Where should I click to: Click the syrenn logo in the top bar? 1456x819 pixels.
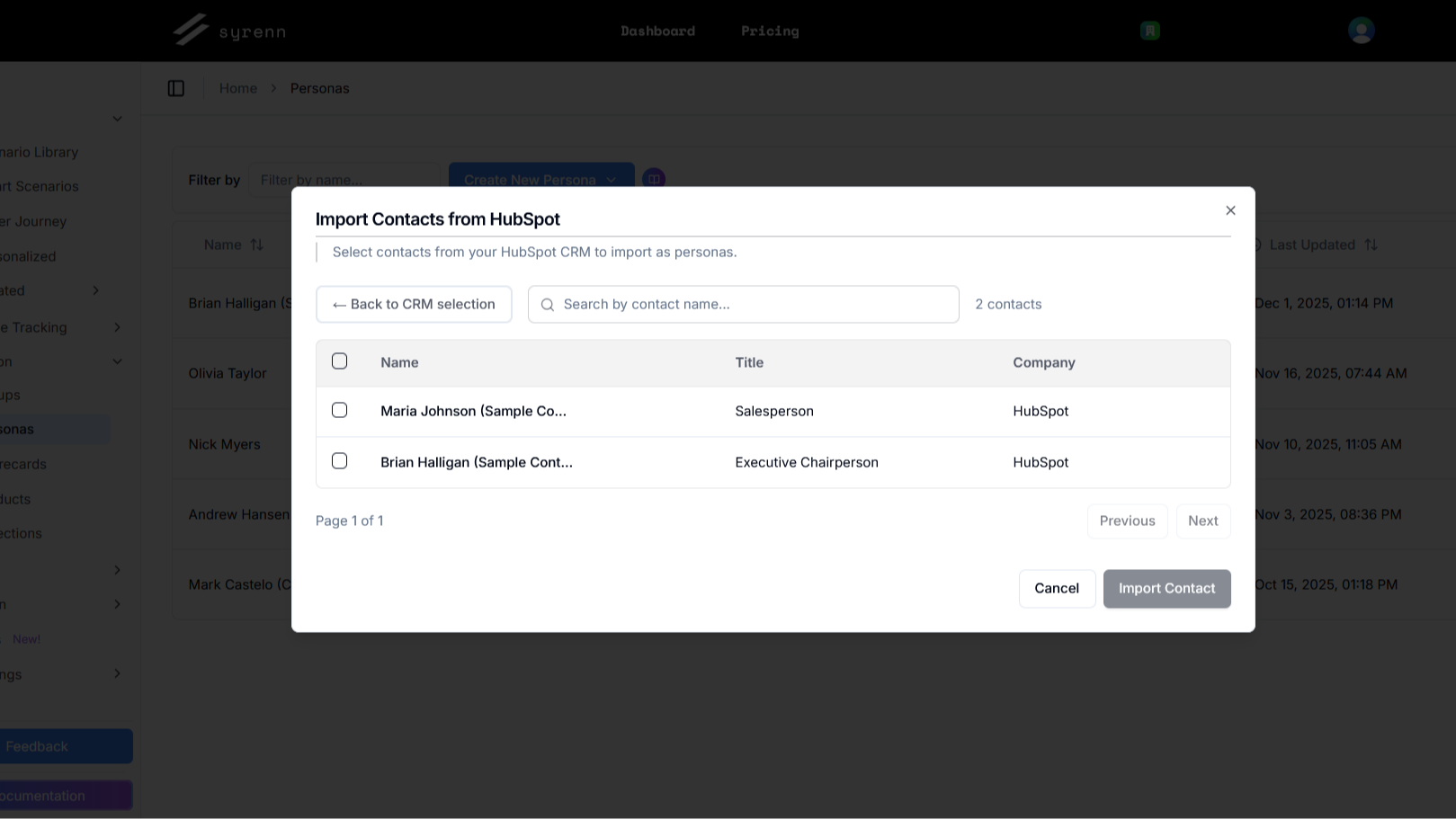(x=228, y=30)
